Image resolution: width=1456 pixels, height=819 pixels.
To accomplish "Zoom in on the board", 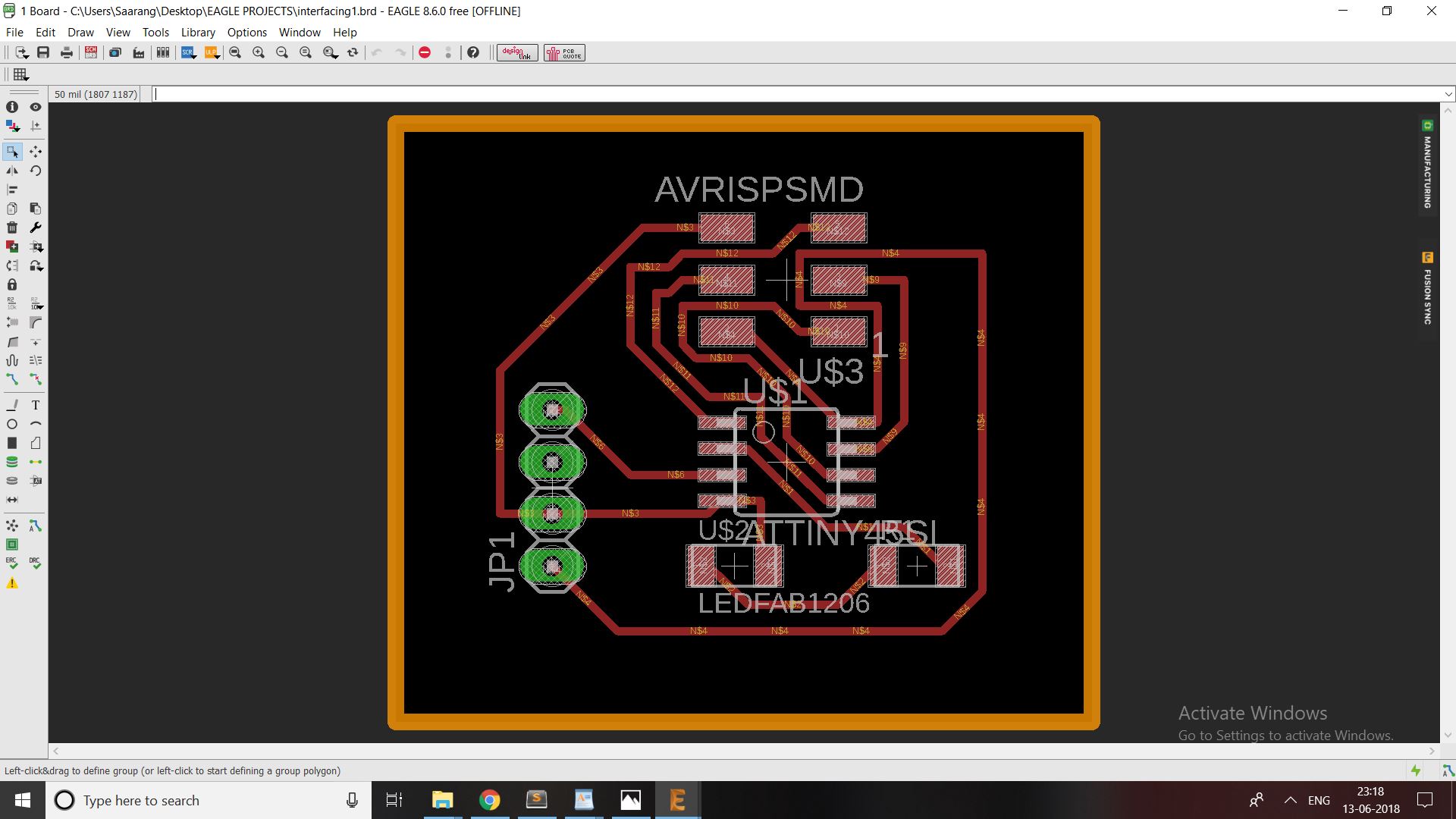I will (x=259, y=52).
